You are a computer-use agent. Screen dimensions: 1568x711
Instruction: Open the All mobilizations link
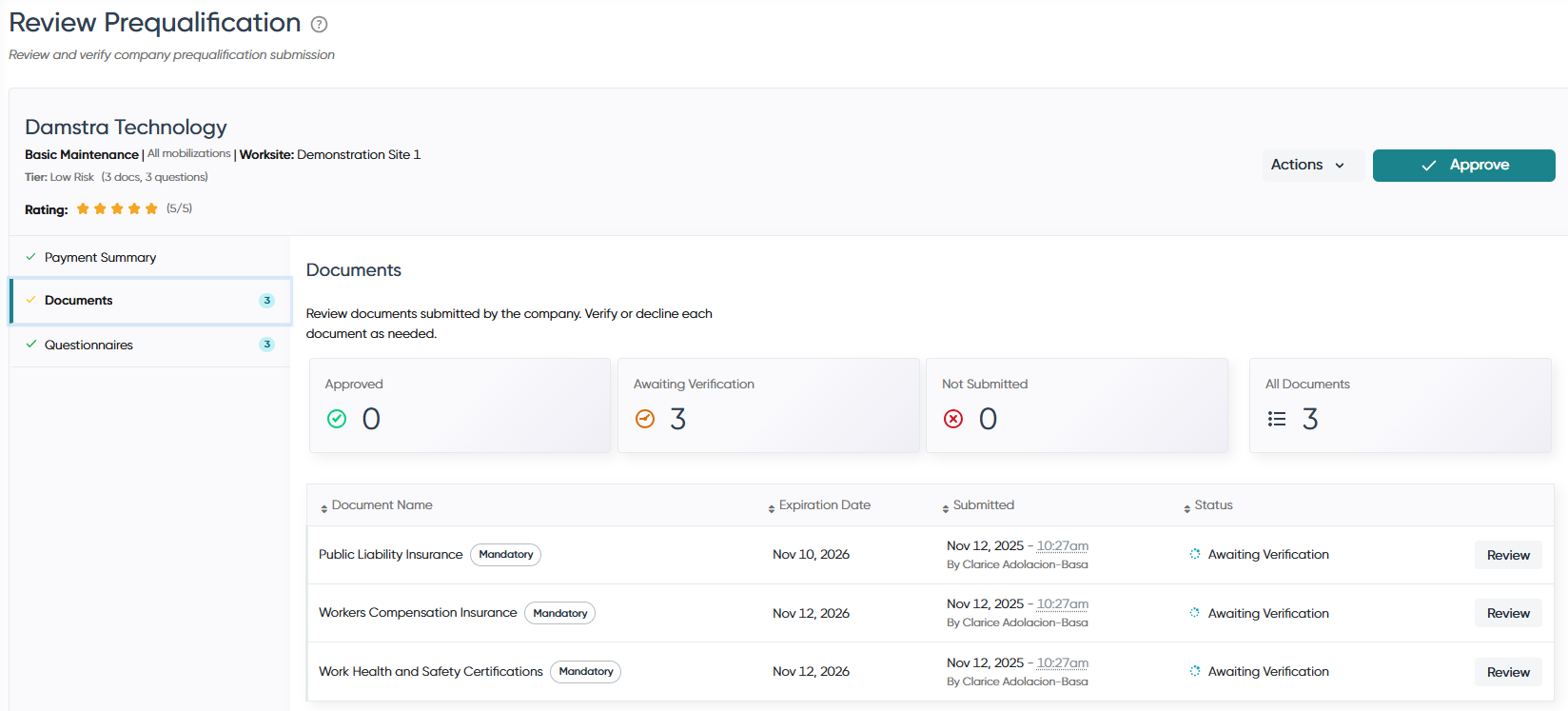[x=189, y=153]
